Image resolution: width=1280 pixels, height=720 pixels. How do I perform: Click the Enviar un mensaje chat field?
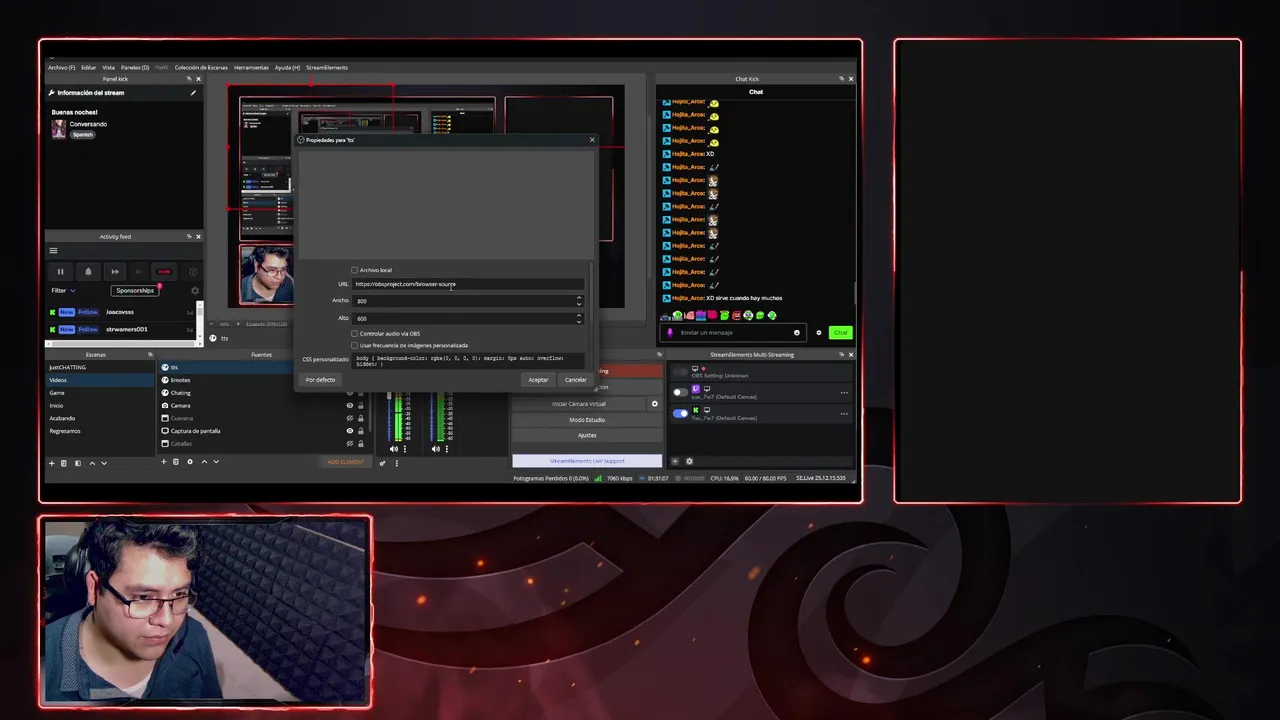pyautogui.click(x=735, y=333)
